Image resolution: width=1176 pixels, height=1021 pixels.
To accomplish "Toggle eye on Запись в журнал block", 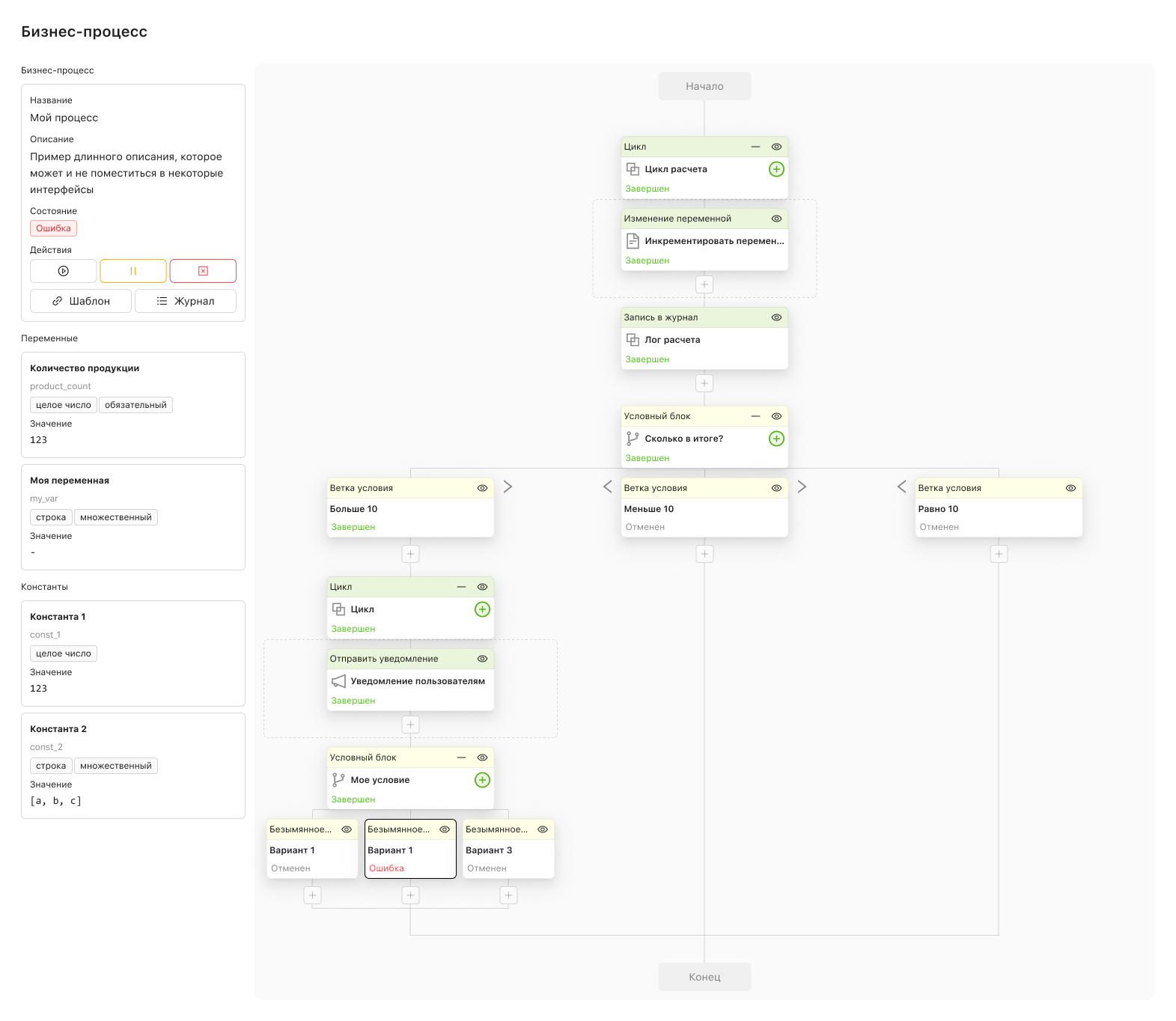I will point(776,317).
